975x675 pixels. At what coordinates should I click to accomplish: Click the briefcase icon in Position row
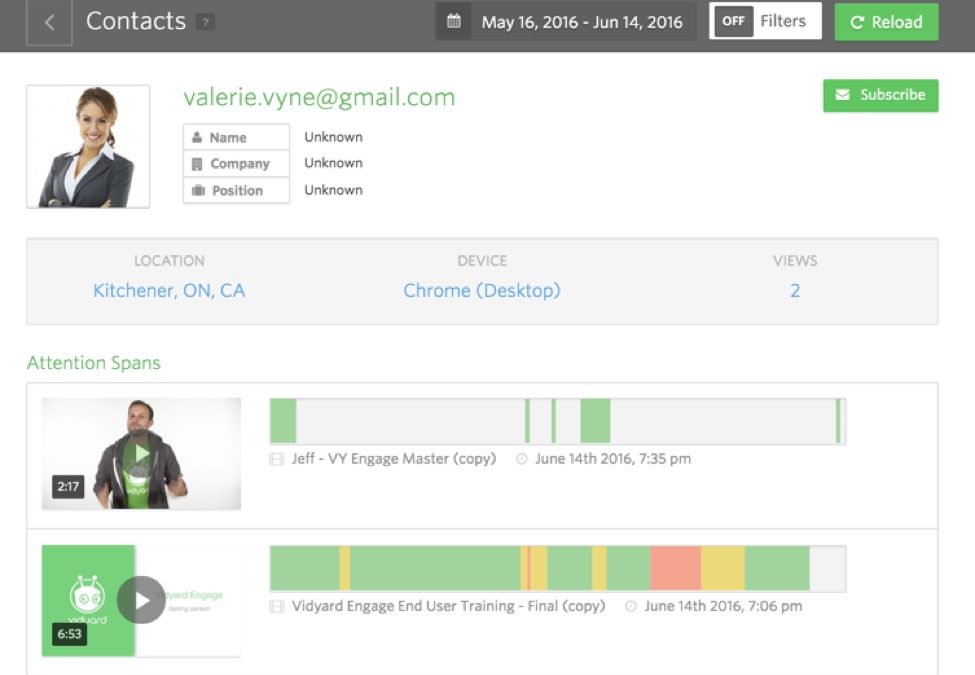pyautogui.click(x=198, y=190)
